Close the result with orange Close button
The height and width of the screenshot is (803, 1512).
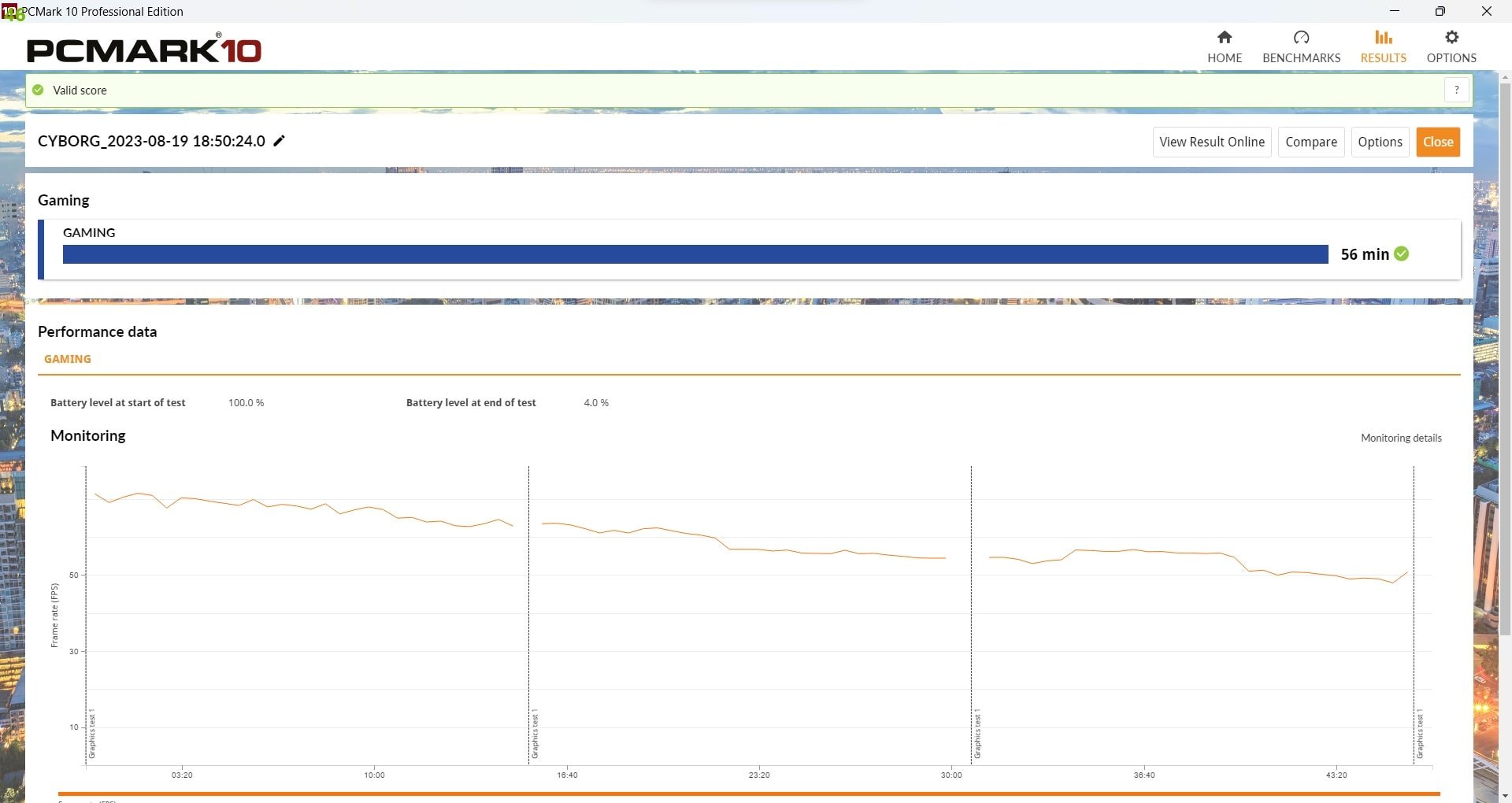click(x=1438, y=142)
